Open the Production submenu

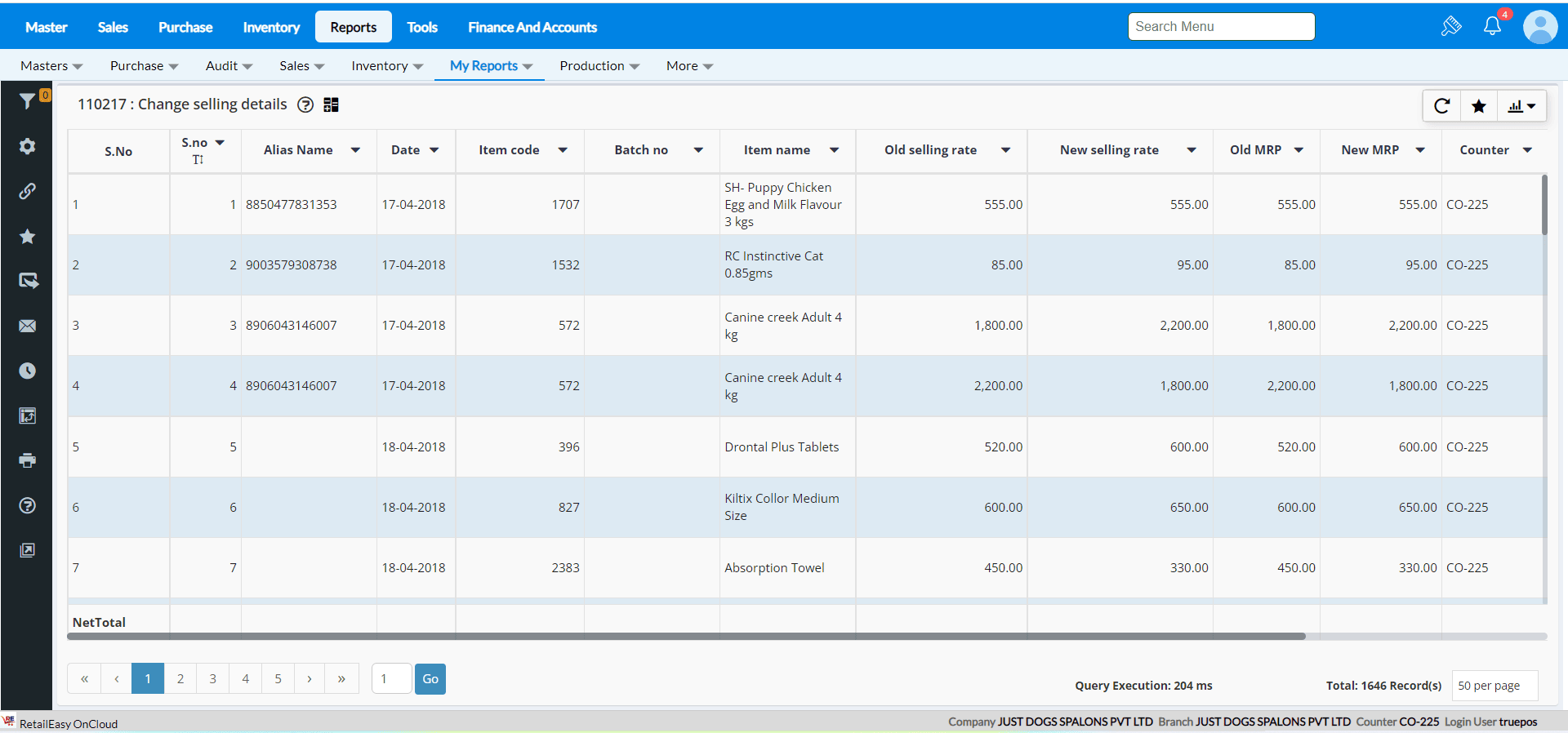pos(599,66)
